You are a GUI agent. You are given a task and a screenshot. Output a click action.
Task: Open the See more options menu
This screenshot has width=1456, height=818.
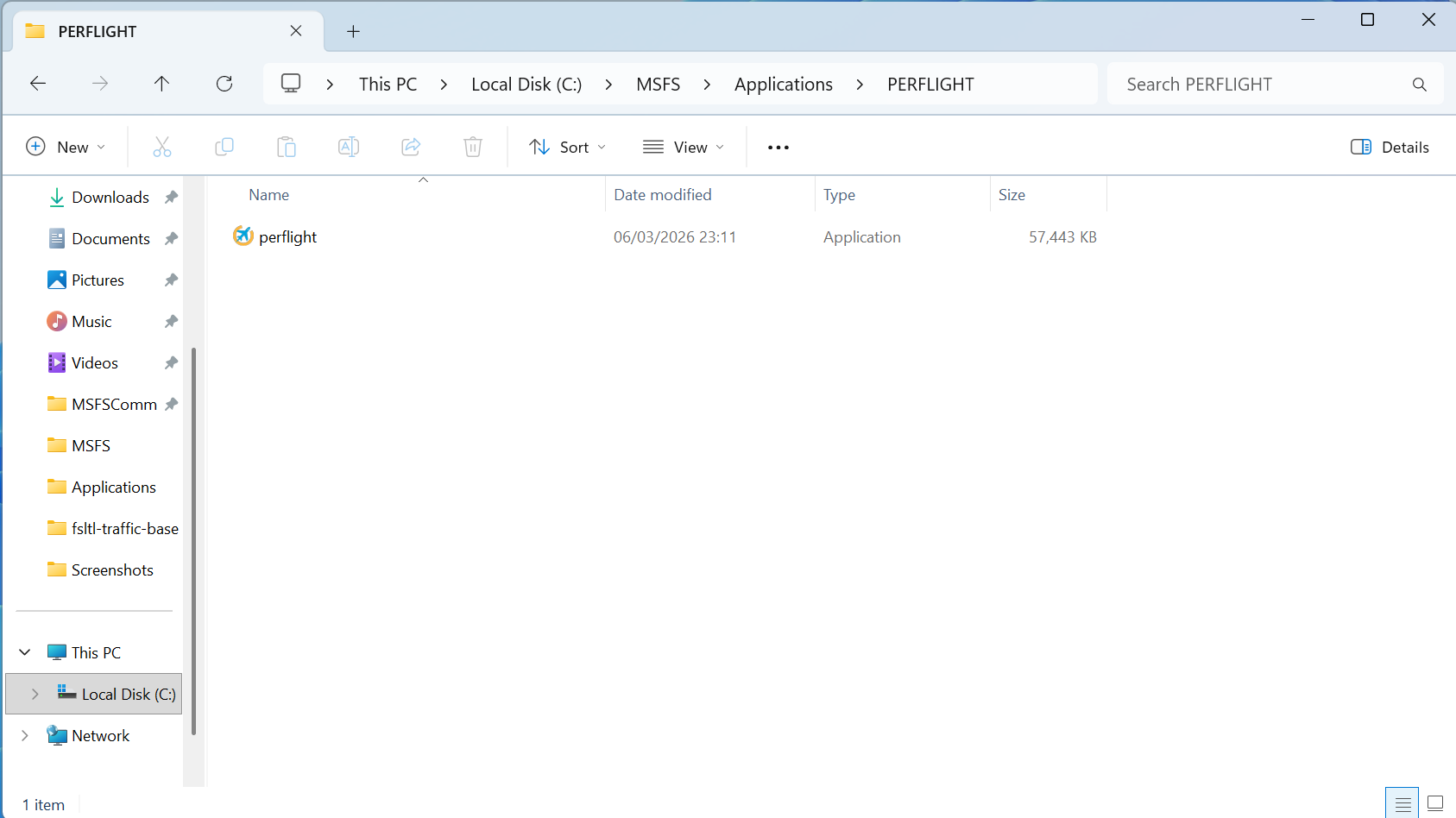(x=778, y=148)
